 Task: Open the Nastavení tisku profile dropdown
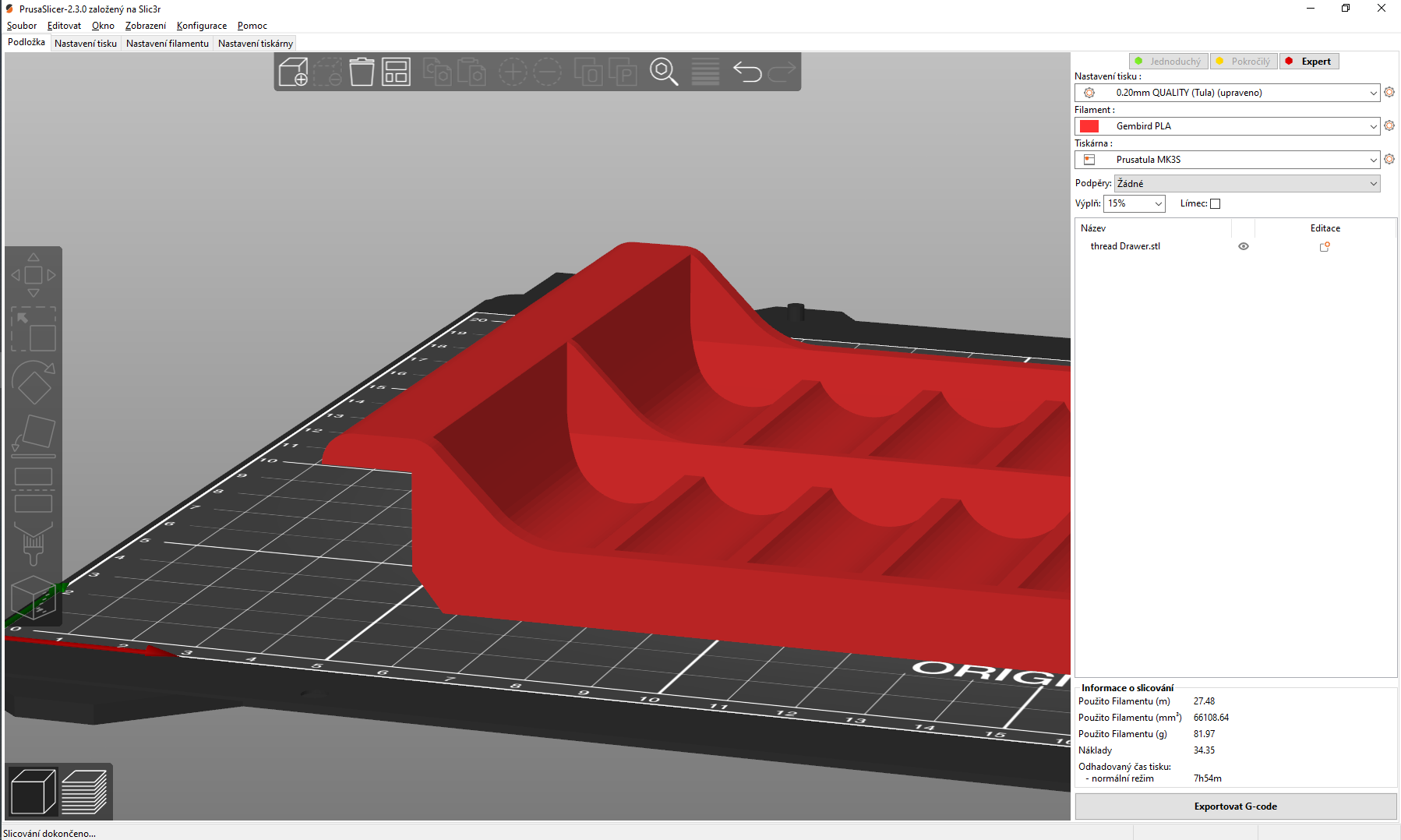click(x=1227, y=92)
